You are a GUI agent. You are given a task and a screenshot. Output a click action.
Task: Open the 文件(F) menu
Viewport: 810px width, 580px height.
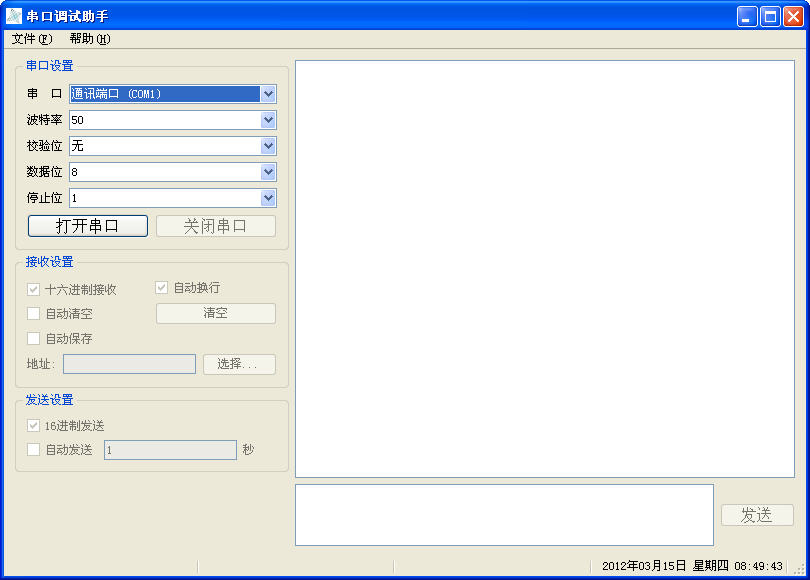pyautogui.click(x=32, y=39)
